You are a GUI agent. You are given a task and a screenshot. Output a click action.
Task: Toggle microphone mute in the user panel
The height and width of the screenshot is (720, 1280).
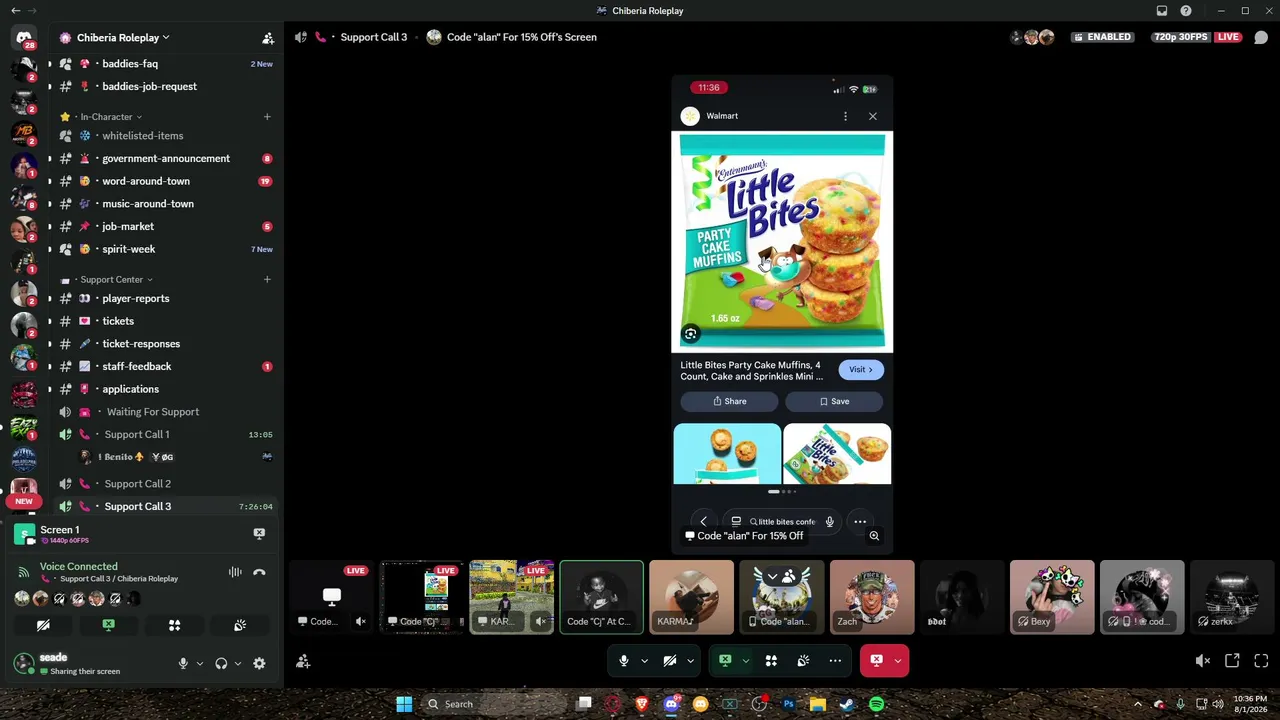(x=183, y=663)
